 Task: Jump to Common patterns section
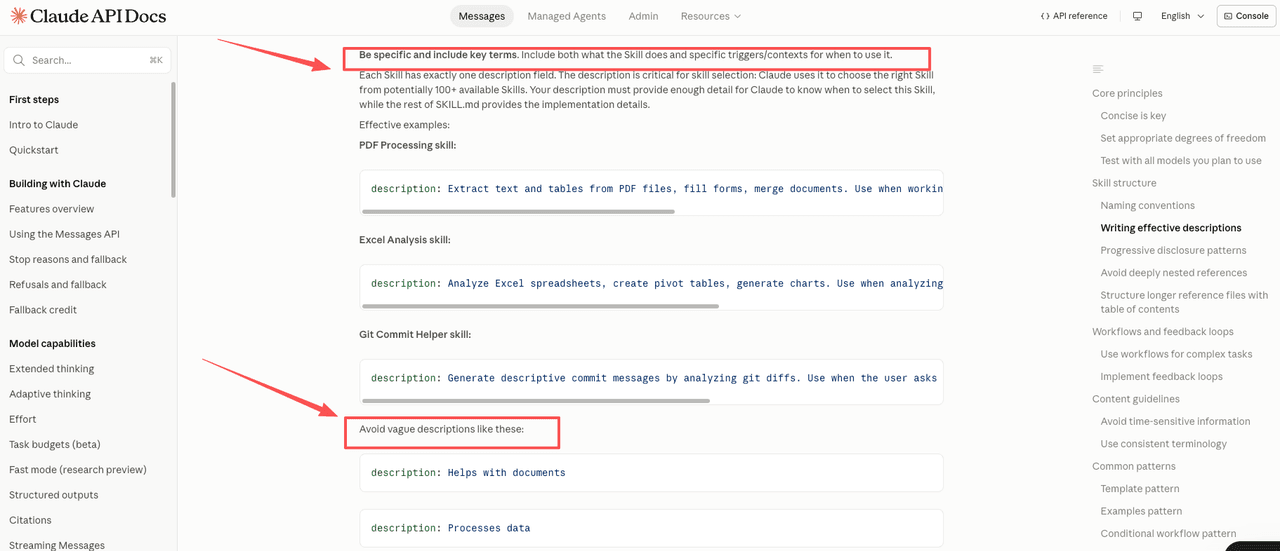point(1134,466)
